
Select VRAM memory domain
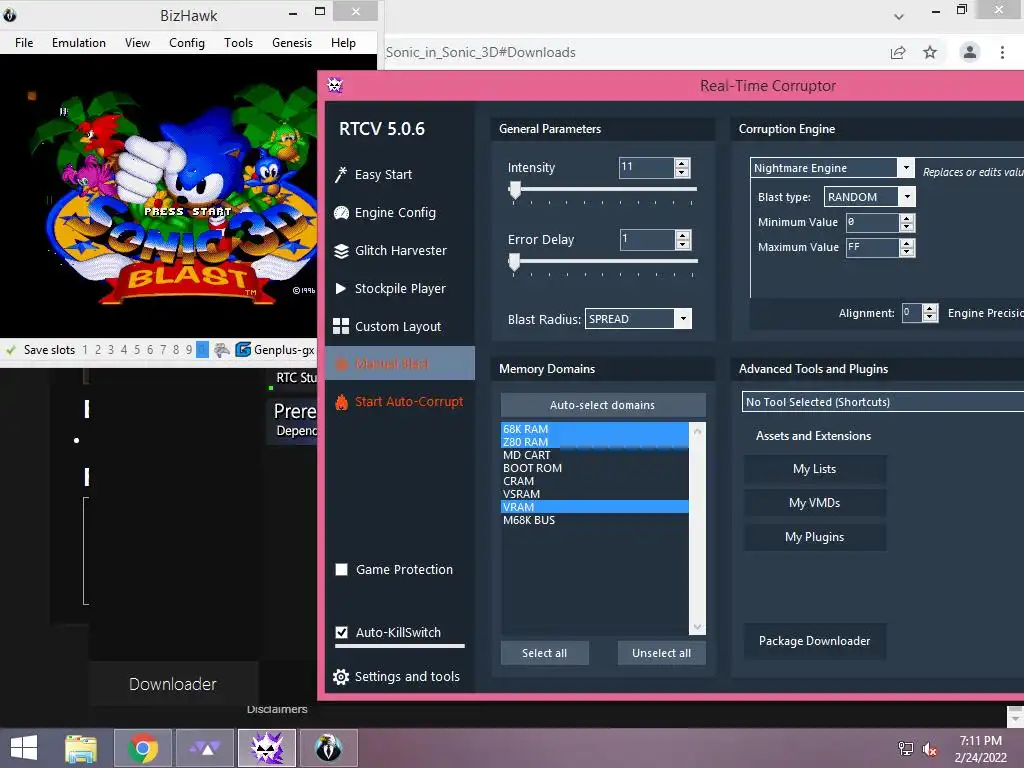click(x=594, y=507)
